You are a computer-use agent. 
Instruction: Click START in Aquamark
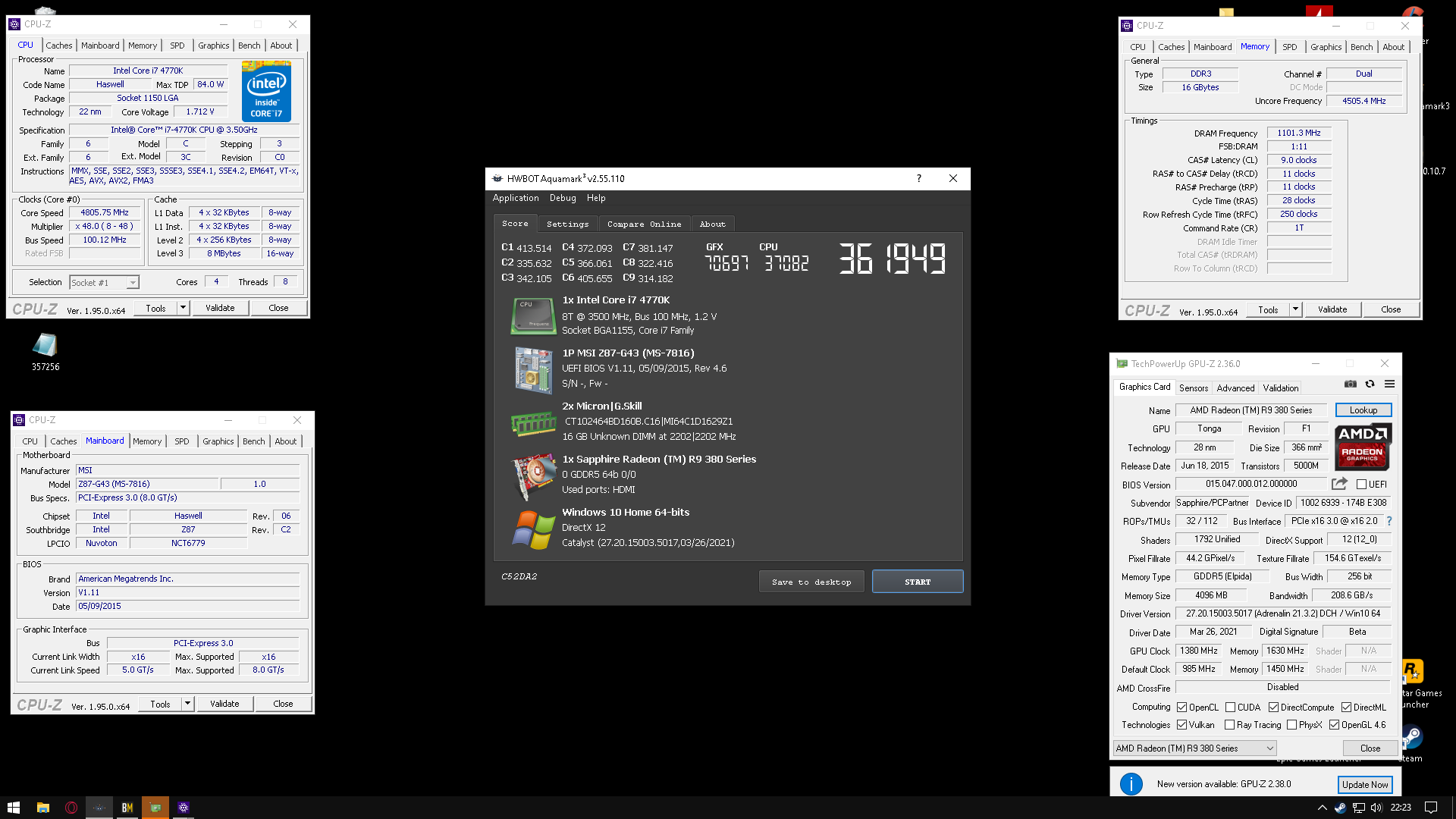918,582
